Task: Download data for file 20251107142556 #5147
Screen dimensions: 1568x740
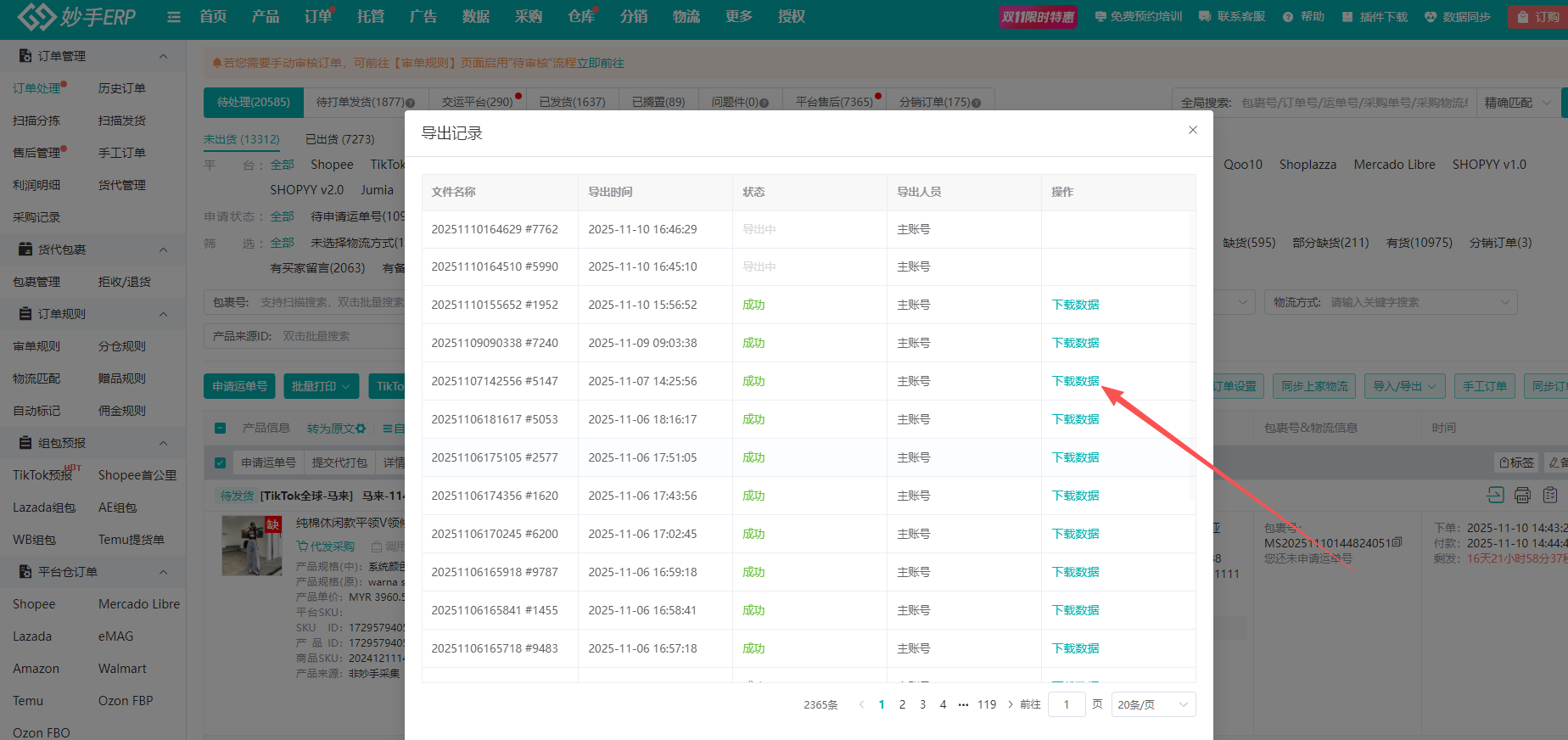Action: click(x=1075, y=381)
